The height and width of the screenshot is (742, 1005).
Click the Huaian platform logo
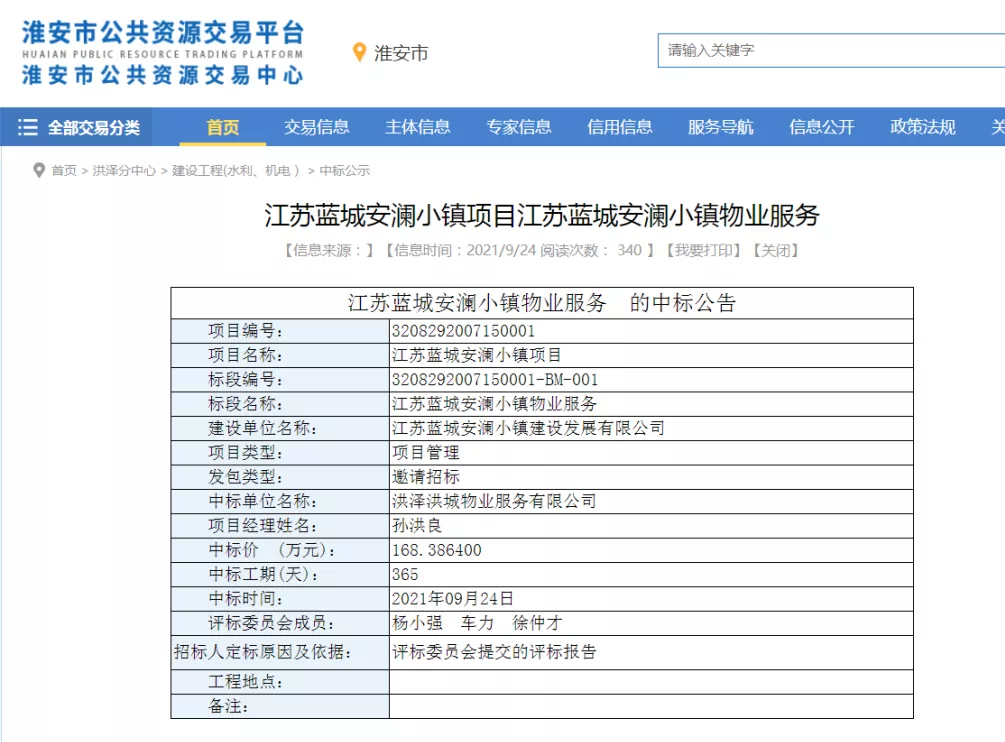point(162,52)
